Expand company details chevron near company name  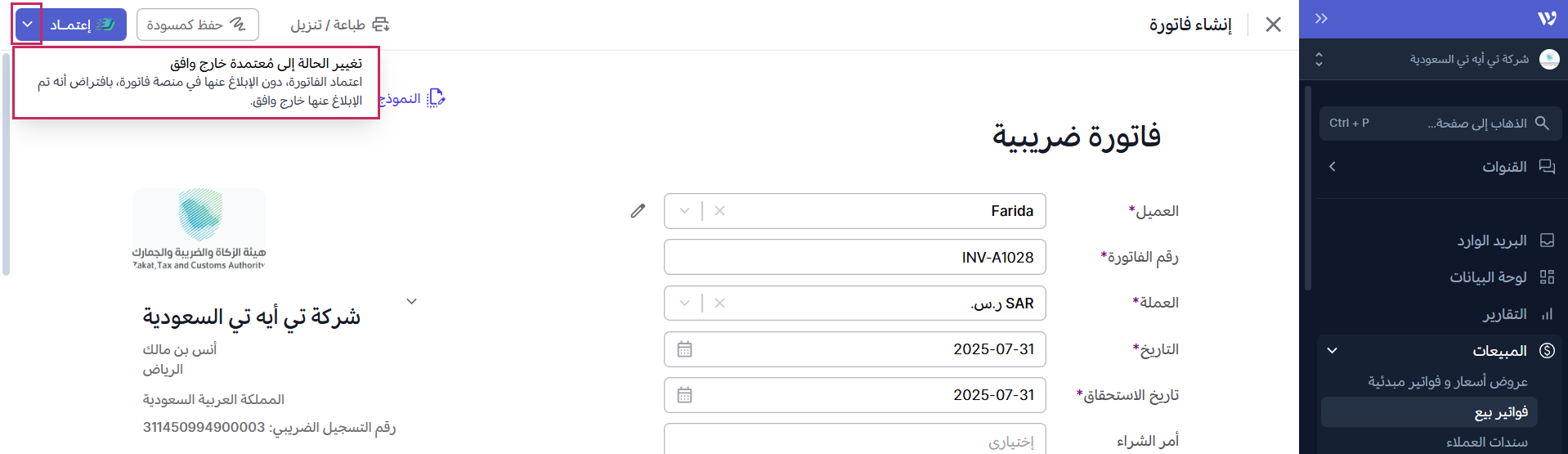412,301
